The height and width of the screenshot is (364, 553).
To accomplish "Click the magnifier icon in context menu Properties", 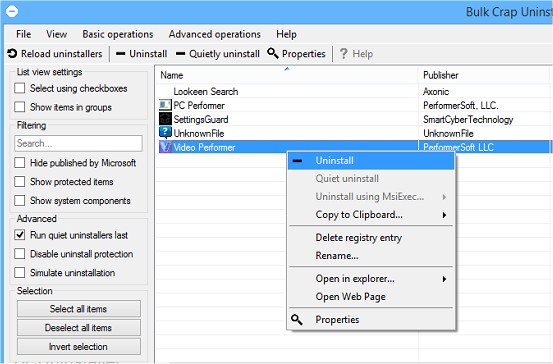I will [x=297, y=320].
